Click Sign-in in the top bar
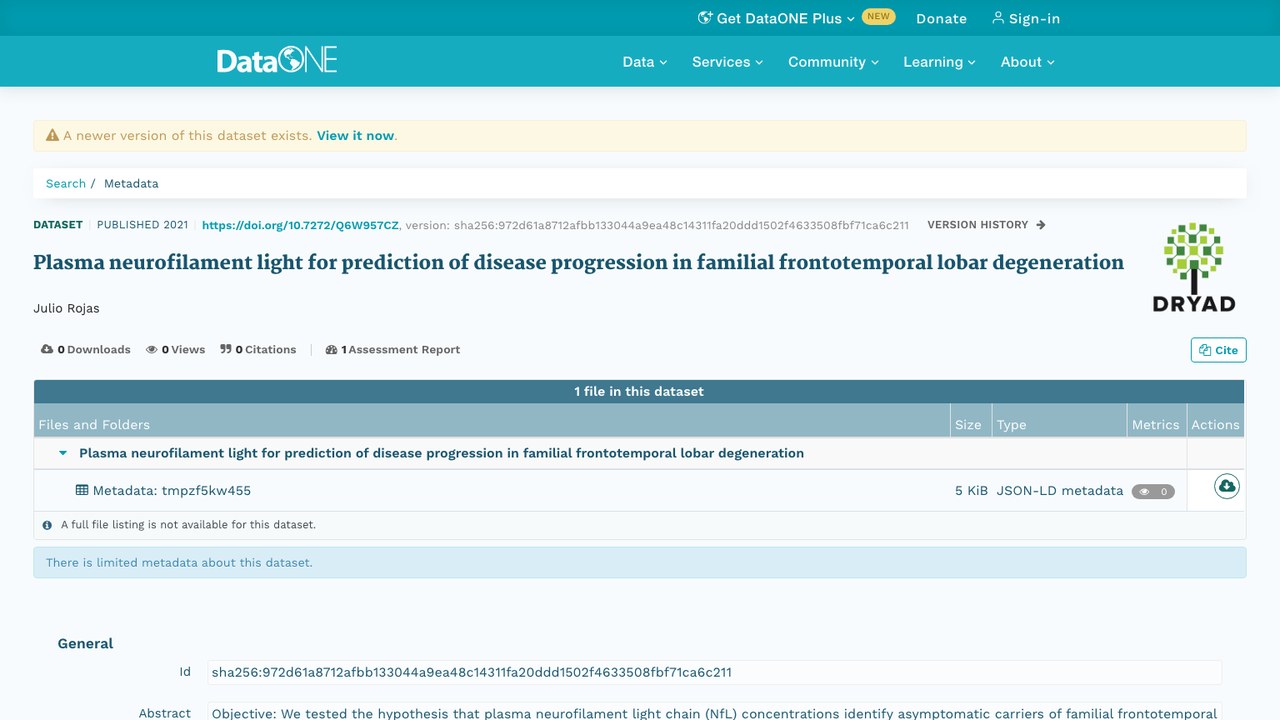The height and width of the screenshot is (720, 1280). [x=1026, y=18]
